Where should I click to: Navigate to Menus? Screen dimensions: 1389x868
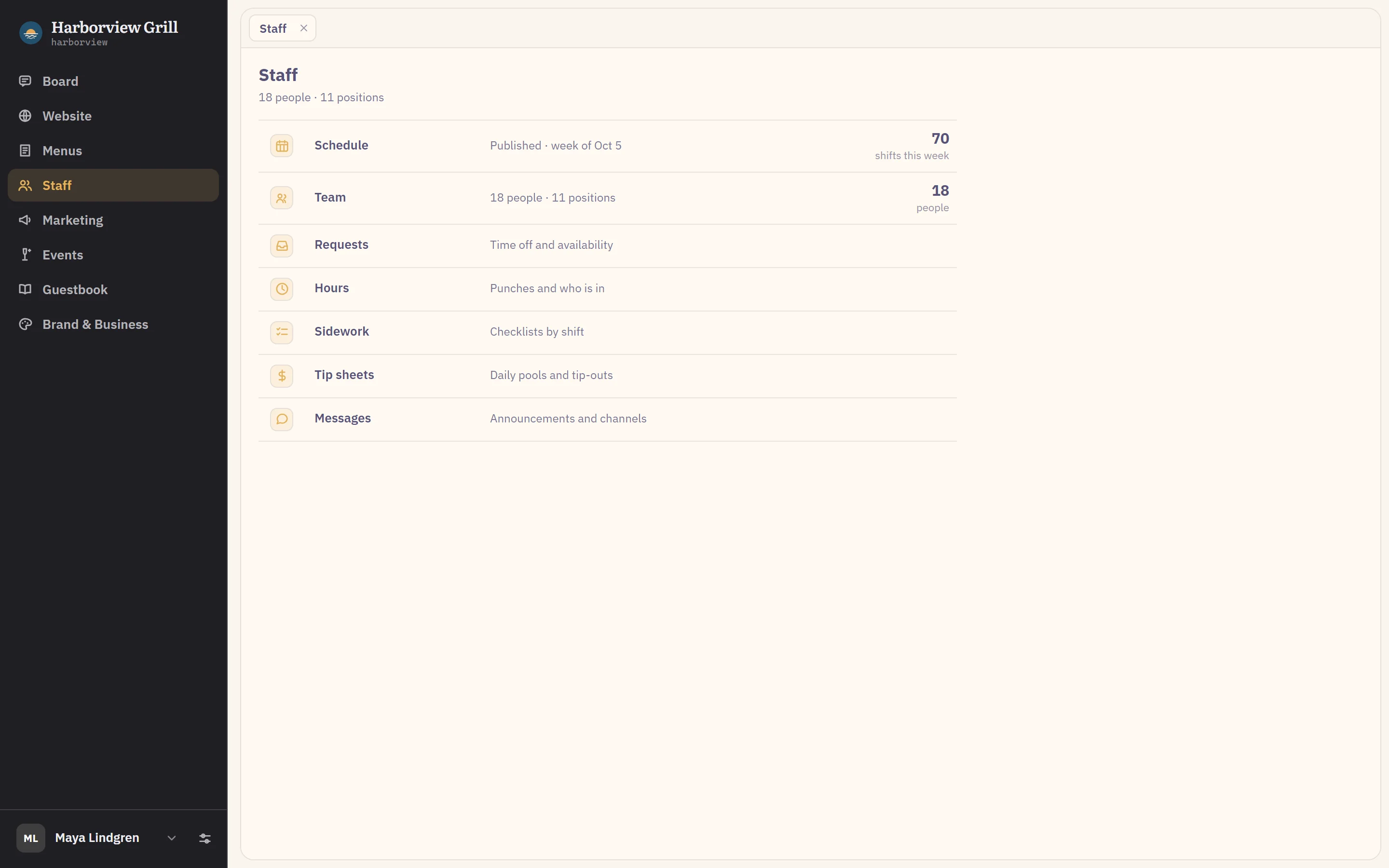pyautogui.click(x=113, y=150)
